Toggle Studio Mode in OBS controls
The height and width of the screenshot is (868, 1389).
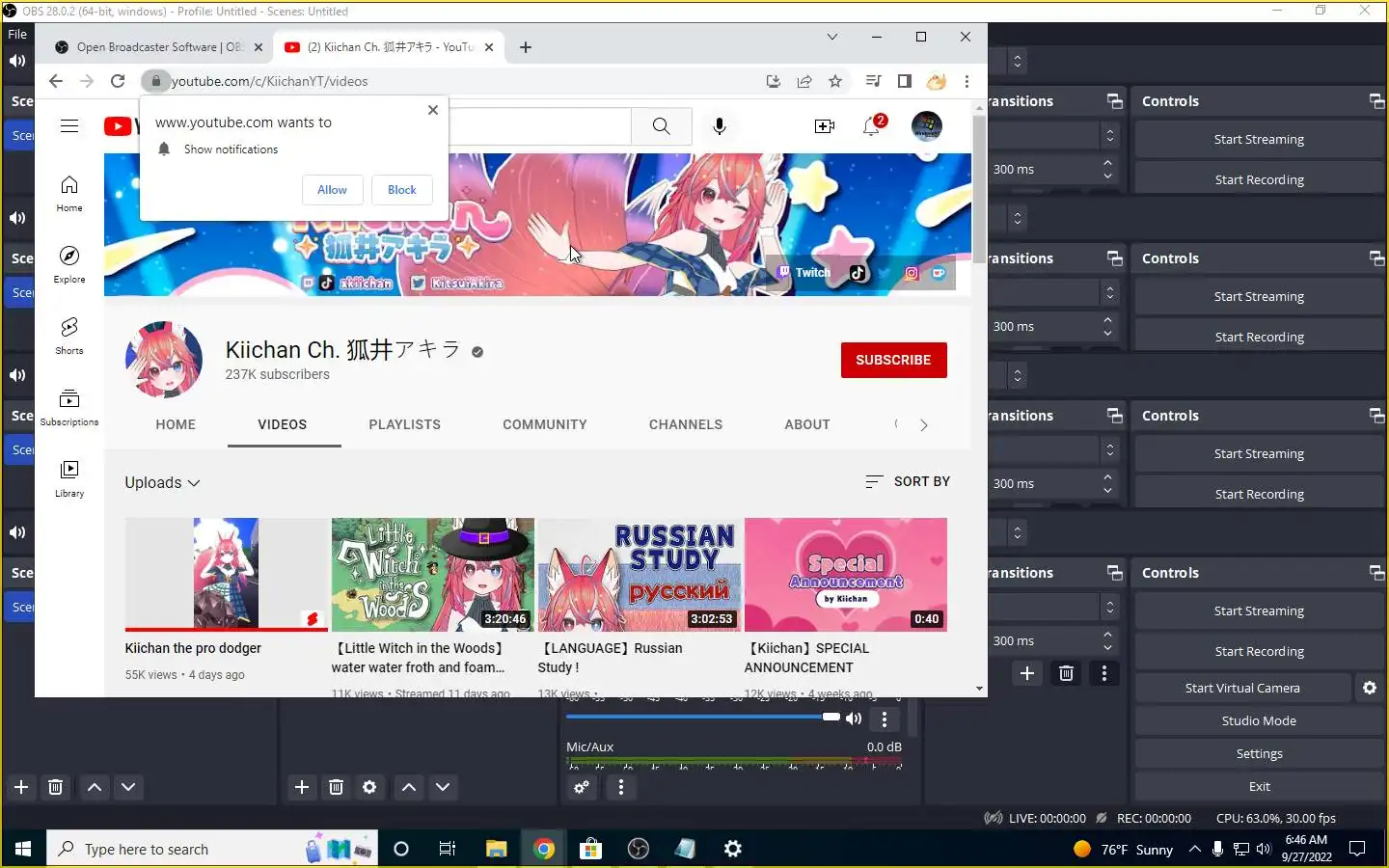[x=1259, y=720]
